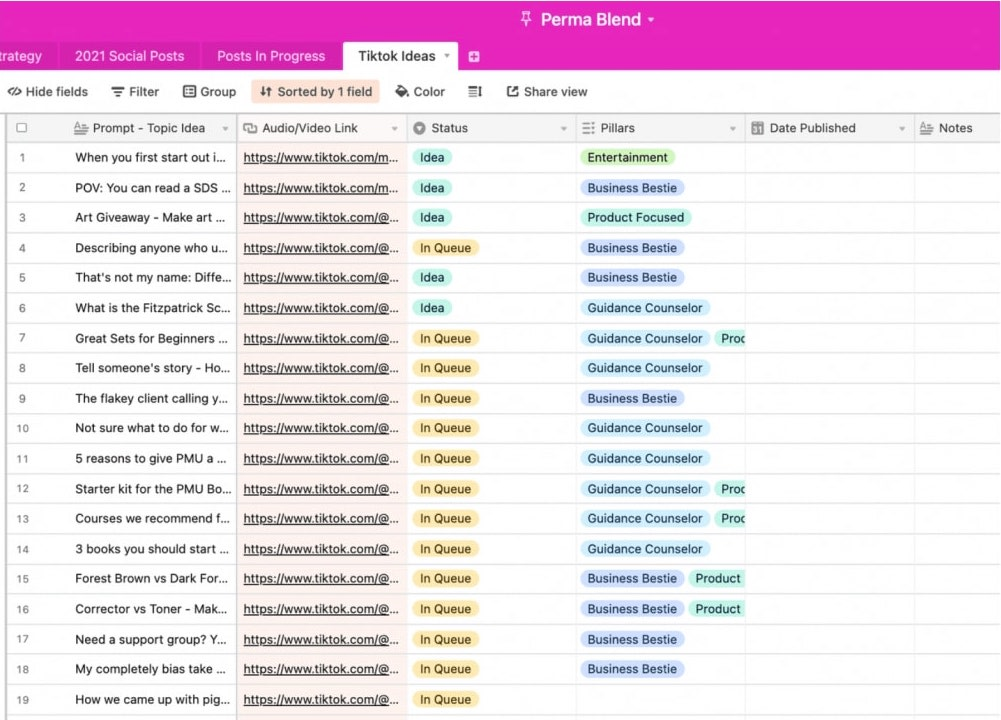Image resolution: width=1001 pixels, height=720 pixels.
Task: Click the Prompt text field icon
Action: coord(81,128)
